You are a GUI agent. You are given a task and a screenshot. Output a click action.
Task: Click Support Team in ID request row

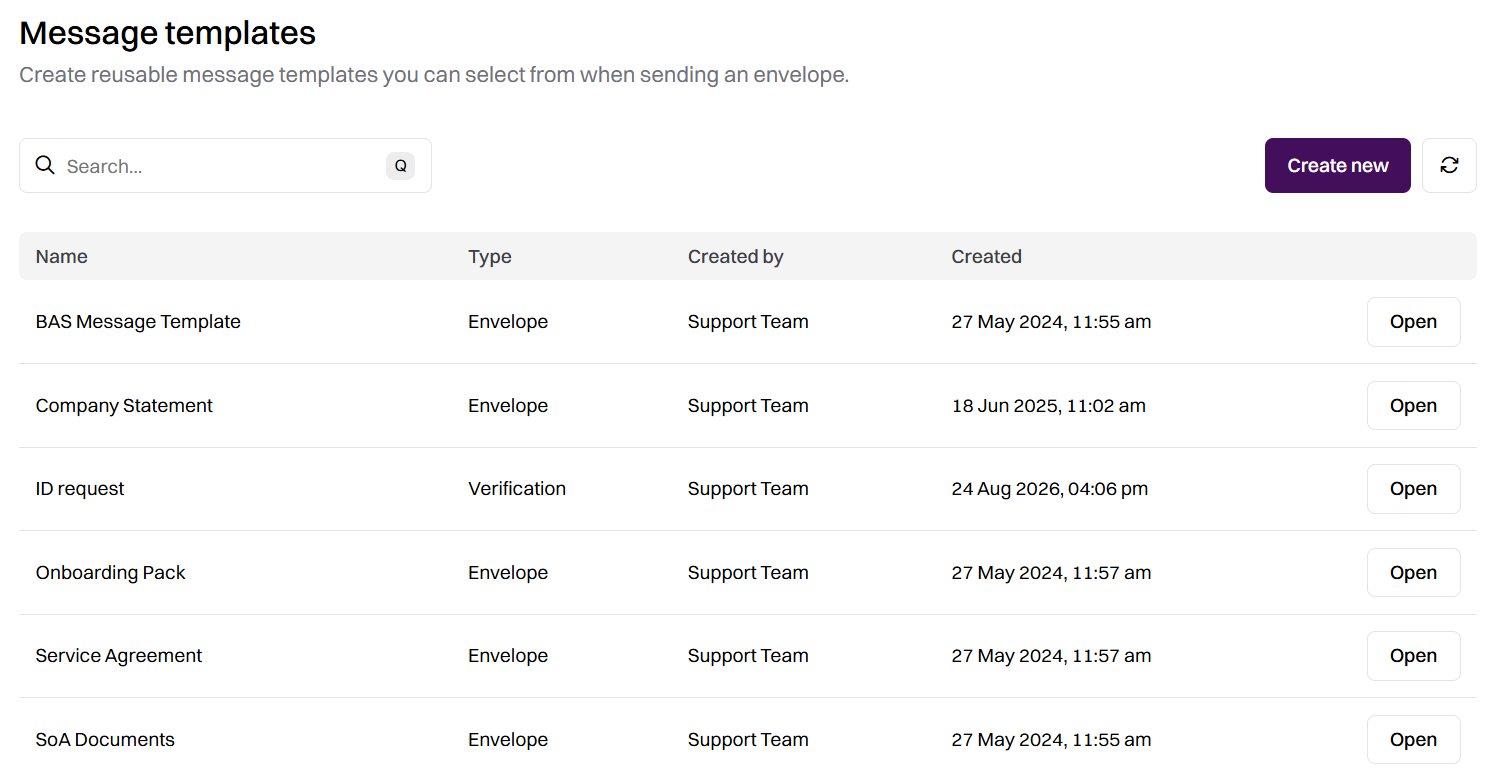click(748, 489)
